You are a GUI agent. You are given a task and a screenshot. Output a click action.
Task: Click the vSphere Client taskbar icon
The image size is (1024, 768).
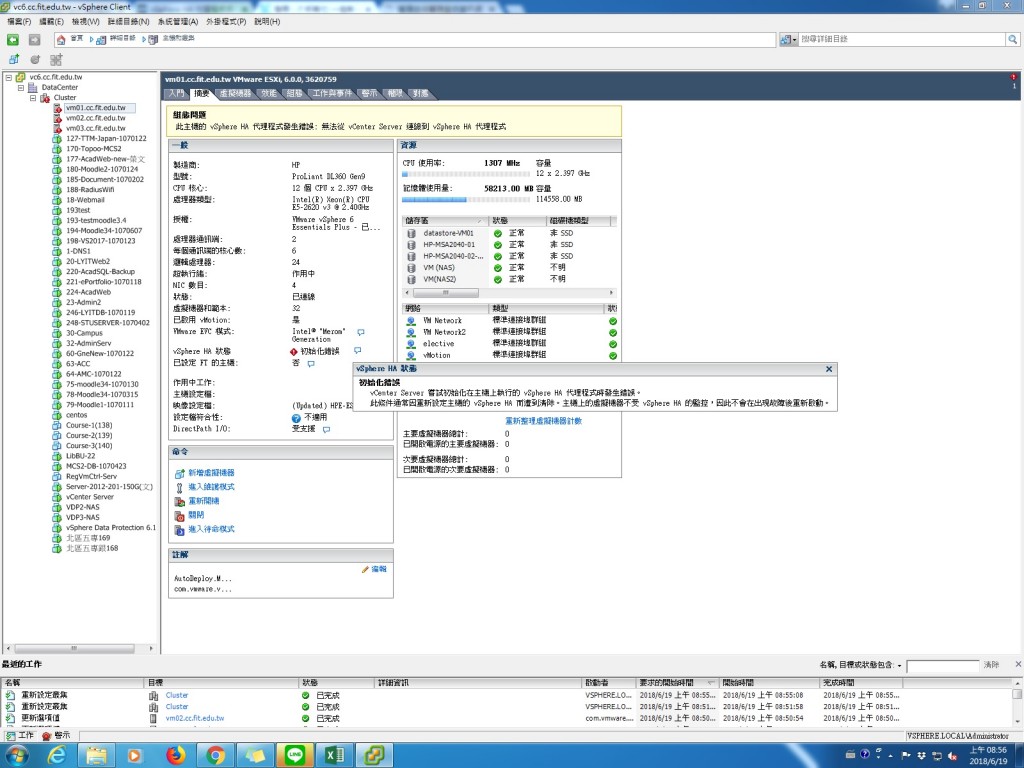[x=374, y=756]
